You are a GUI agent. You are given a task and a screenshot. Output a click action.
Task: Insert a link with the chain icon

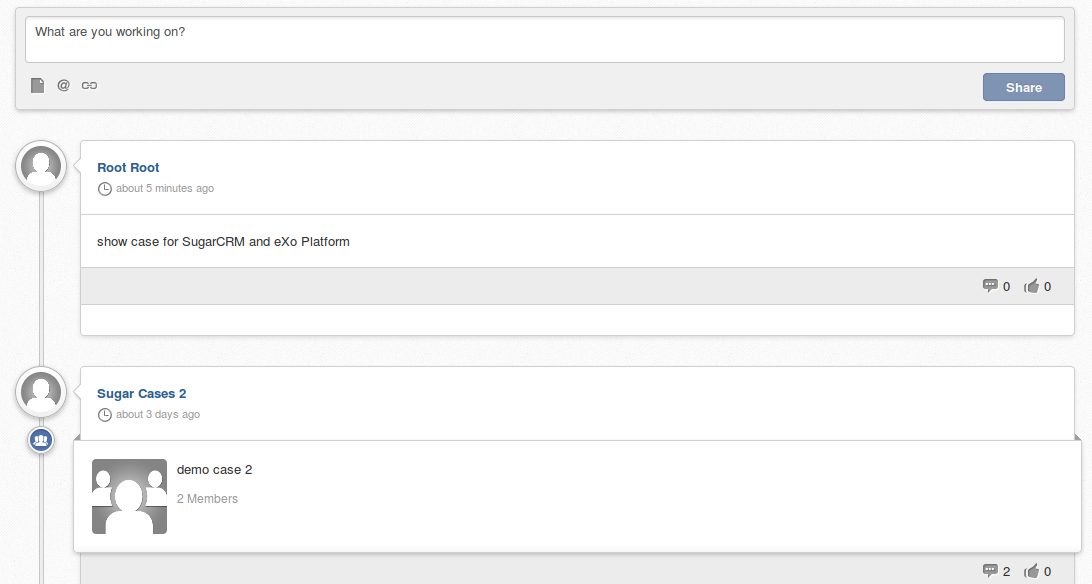[x=89, y=86]
